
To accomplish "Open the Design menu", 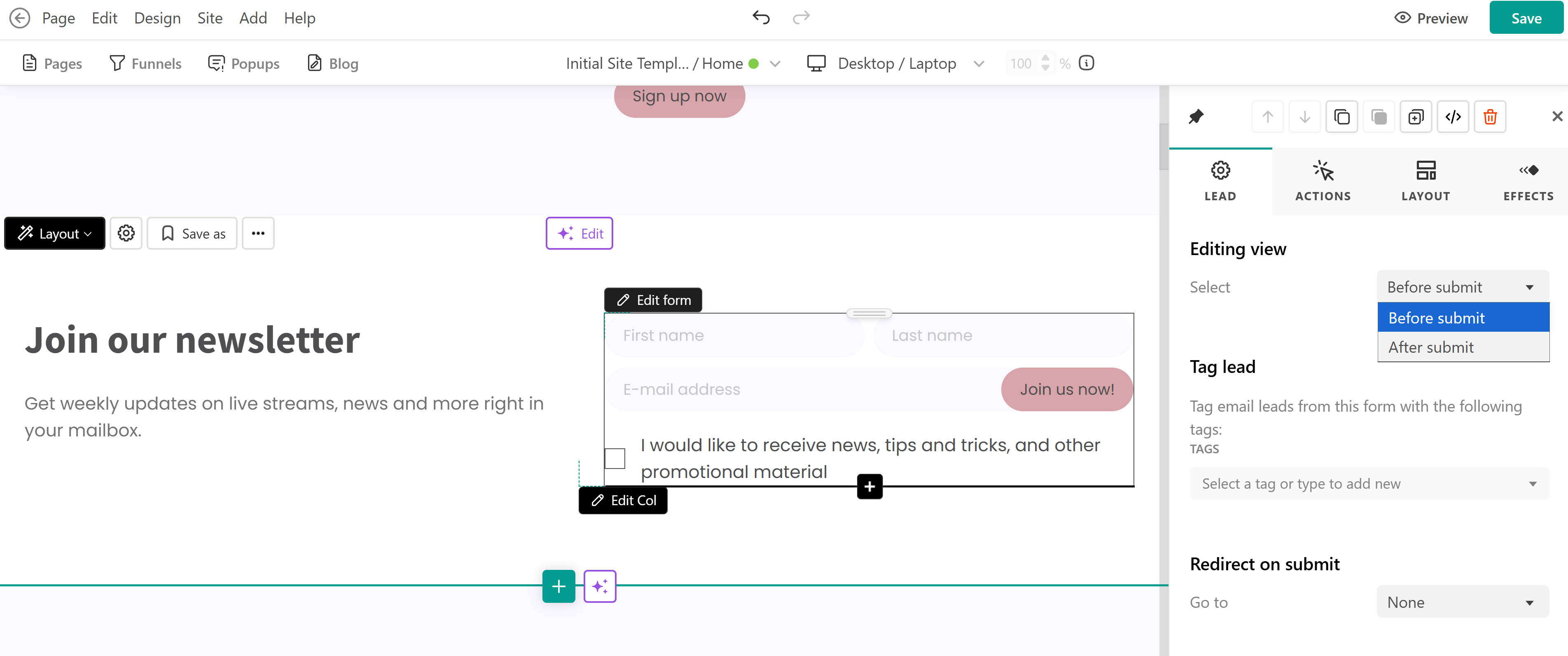I will coord(157,18).
